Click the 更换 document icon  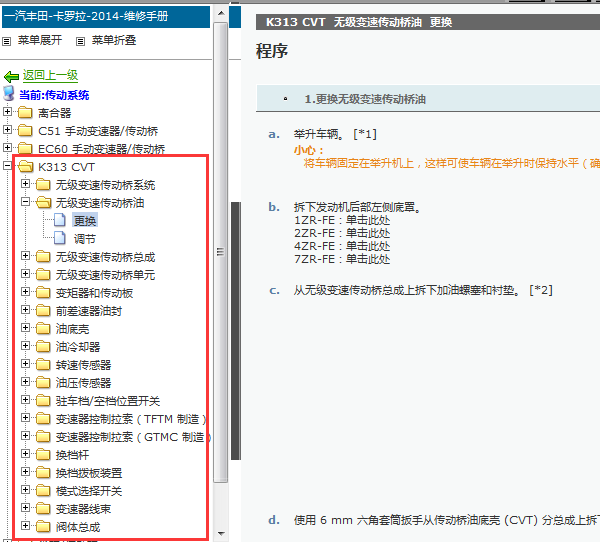point(59,220)
